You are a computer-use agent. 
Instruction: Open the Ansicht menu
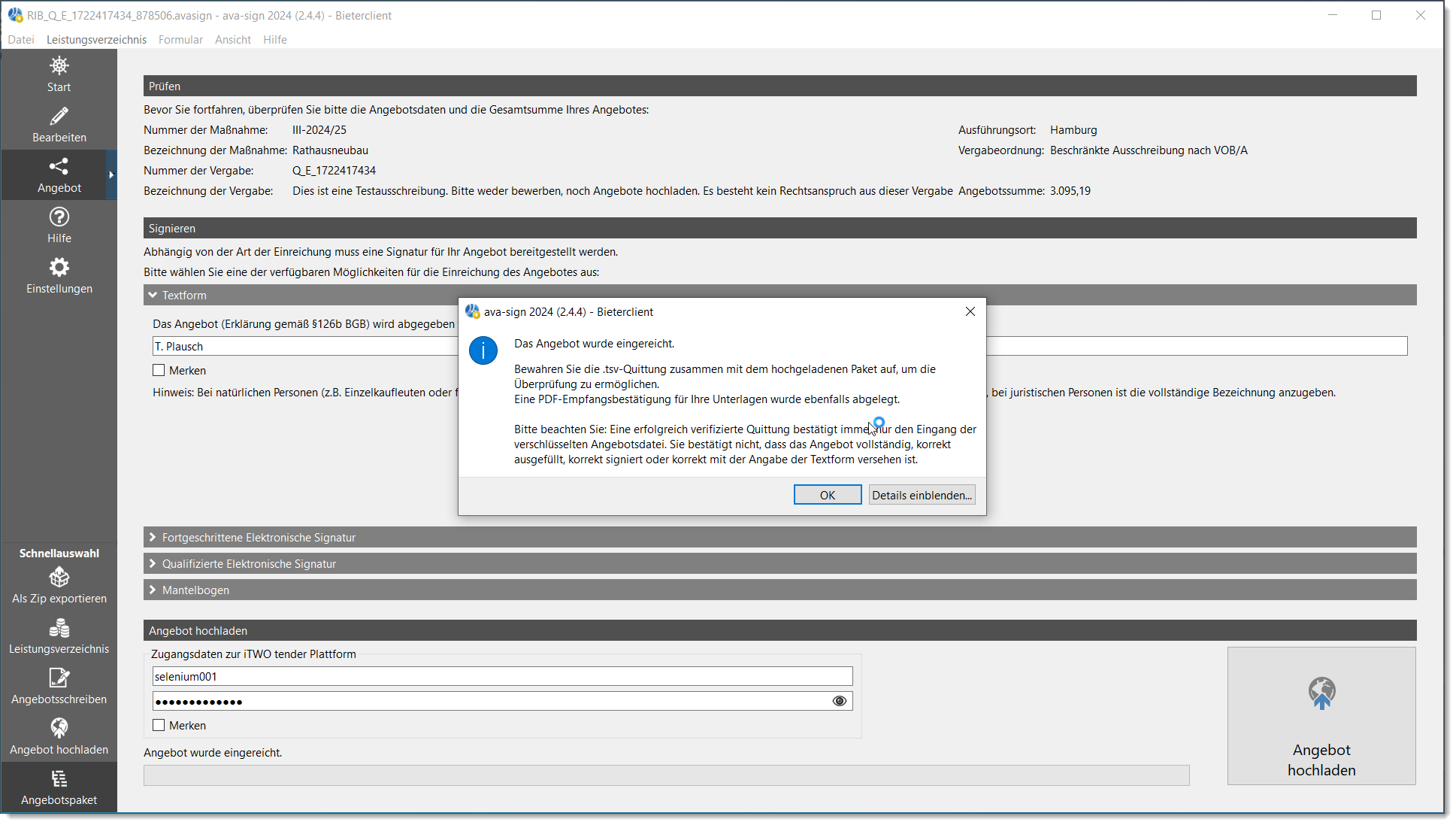(x=233, y=39)
